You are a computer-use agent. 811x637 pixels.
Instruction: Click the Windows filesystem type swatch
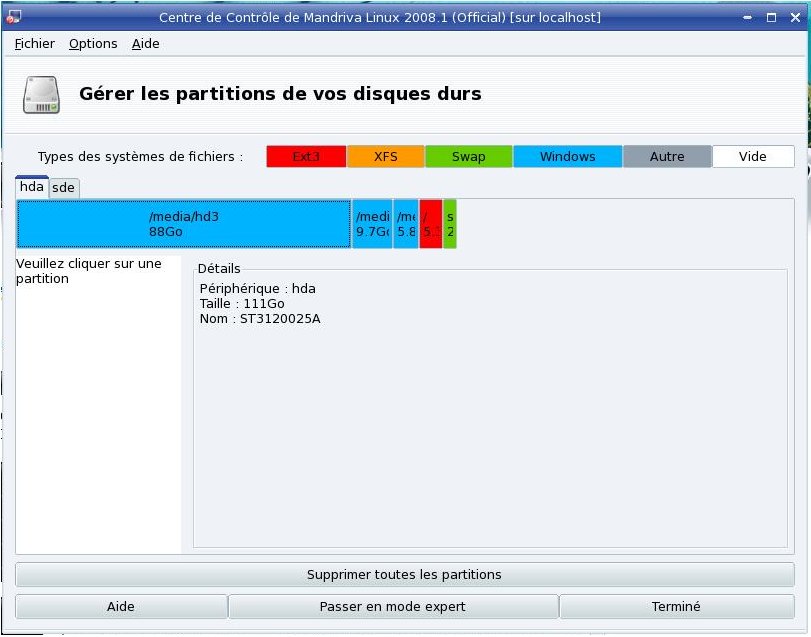click(568, 157)
